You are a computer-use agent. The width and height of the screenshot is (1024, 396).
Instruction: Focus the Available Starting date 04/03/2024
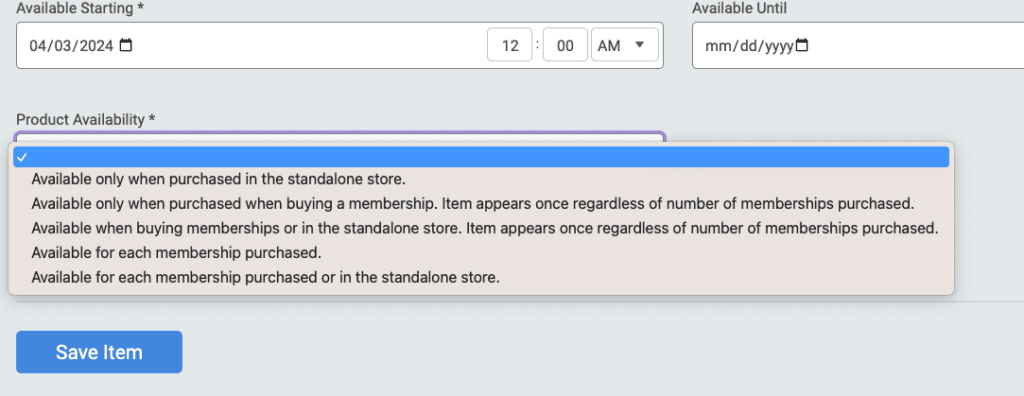coord(71,46)
